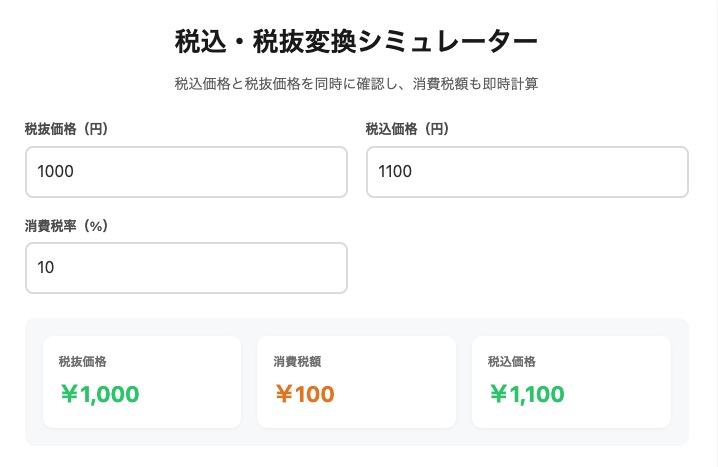Place cursor on the 10 tax rate value
This screenshot has width=718, height=467.
coord(46,268)
